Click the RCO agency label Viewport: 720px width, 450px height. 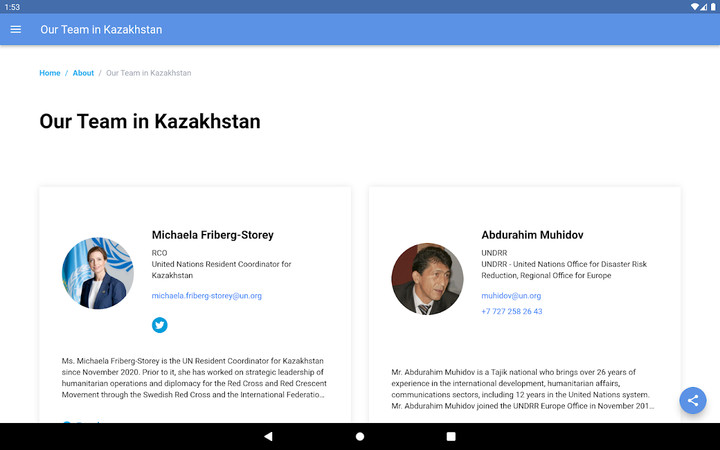tap(159, 253)
